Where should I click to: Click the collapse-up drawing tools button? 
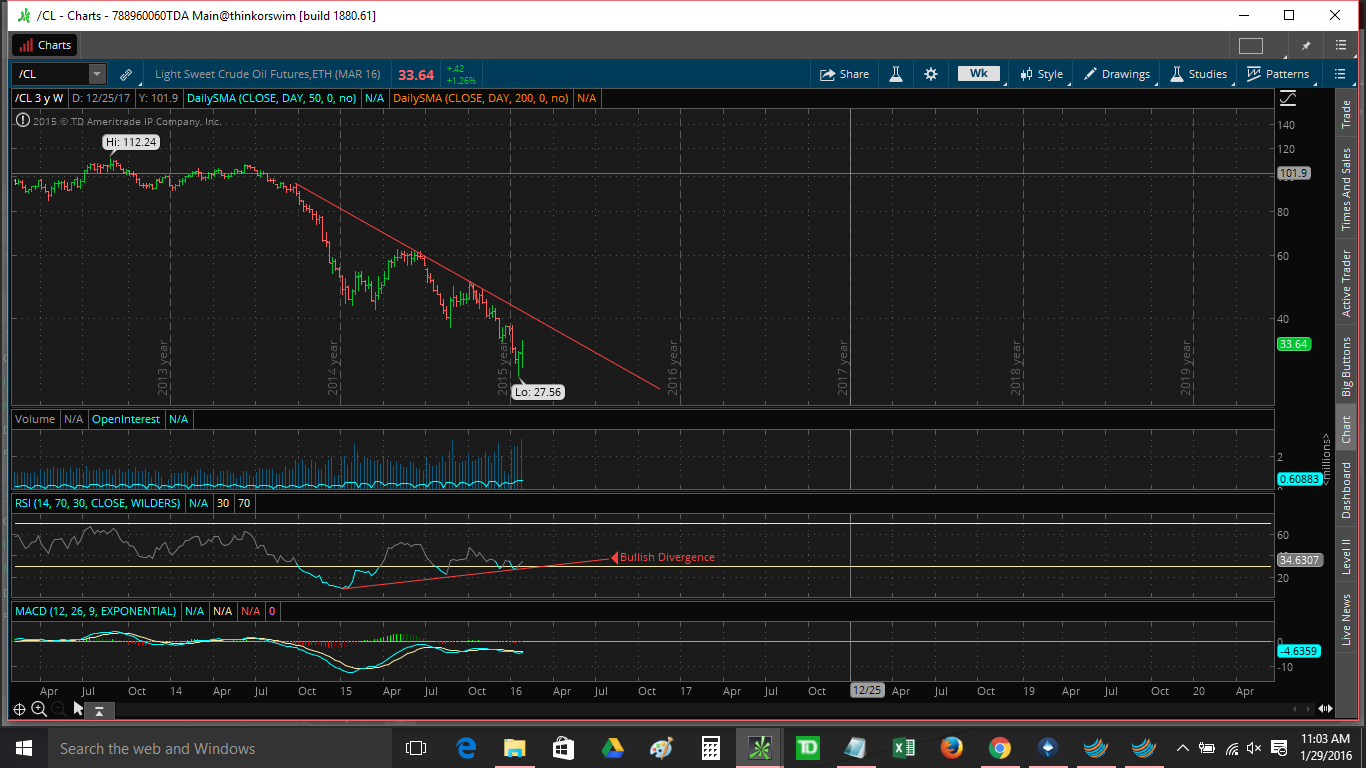click(x=100, y=710)
